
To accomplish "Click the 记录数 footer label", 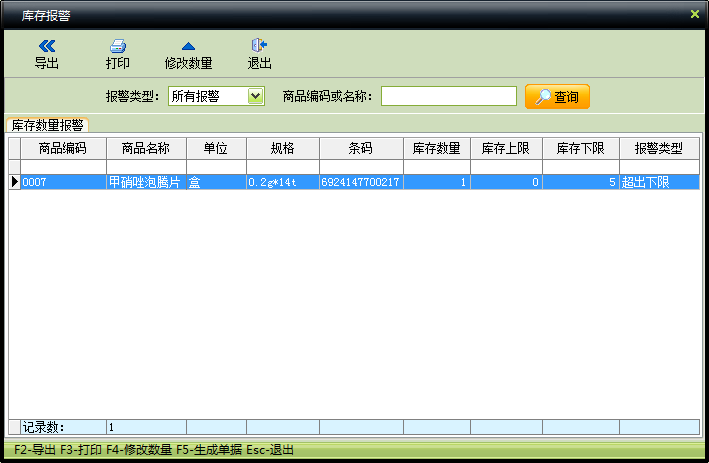I will point(43,427).
